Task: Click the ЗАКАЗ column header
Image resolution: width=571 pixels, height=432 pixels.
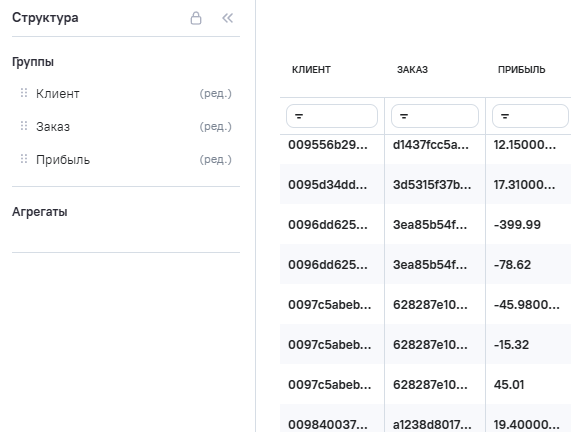Action: click(x=412, y=70)
